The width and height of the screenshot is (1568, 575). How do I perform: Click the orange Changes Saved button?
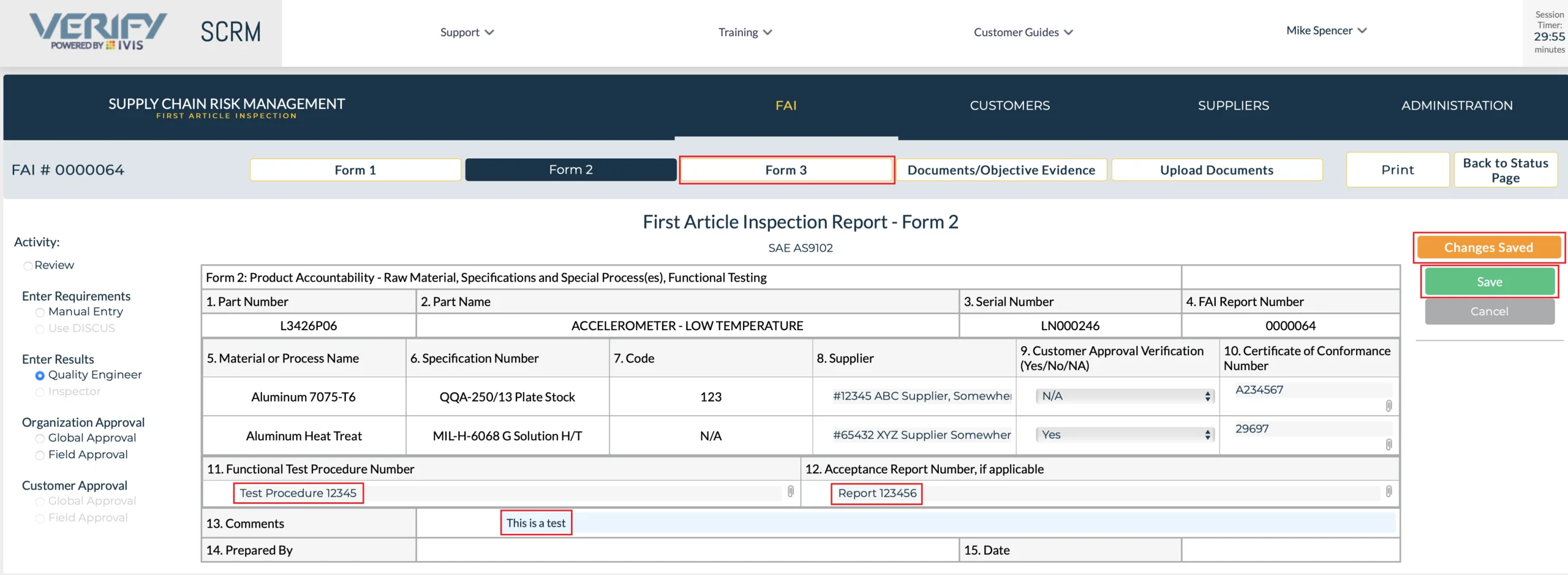pos(1488,247)
